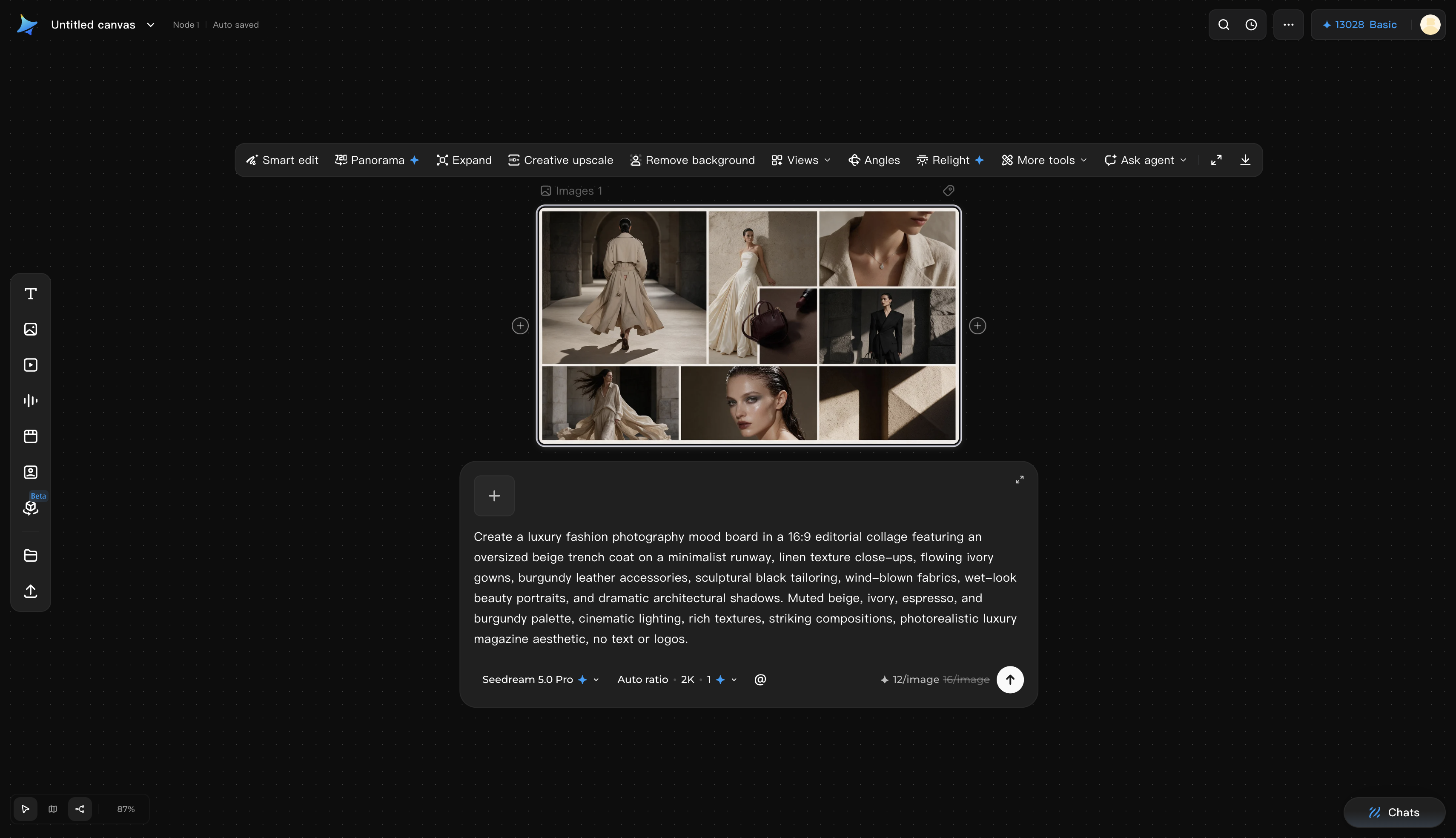Screen dimensions: 1456x838
Task: Choose Creative upscale in toolbar
Action: pyautogui.click(x=560, y=160)
